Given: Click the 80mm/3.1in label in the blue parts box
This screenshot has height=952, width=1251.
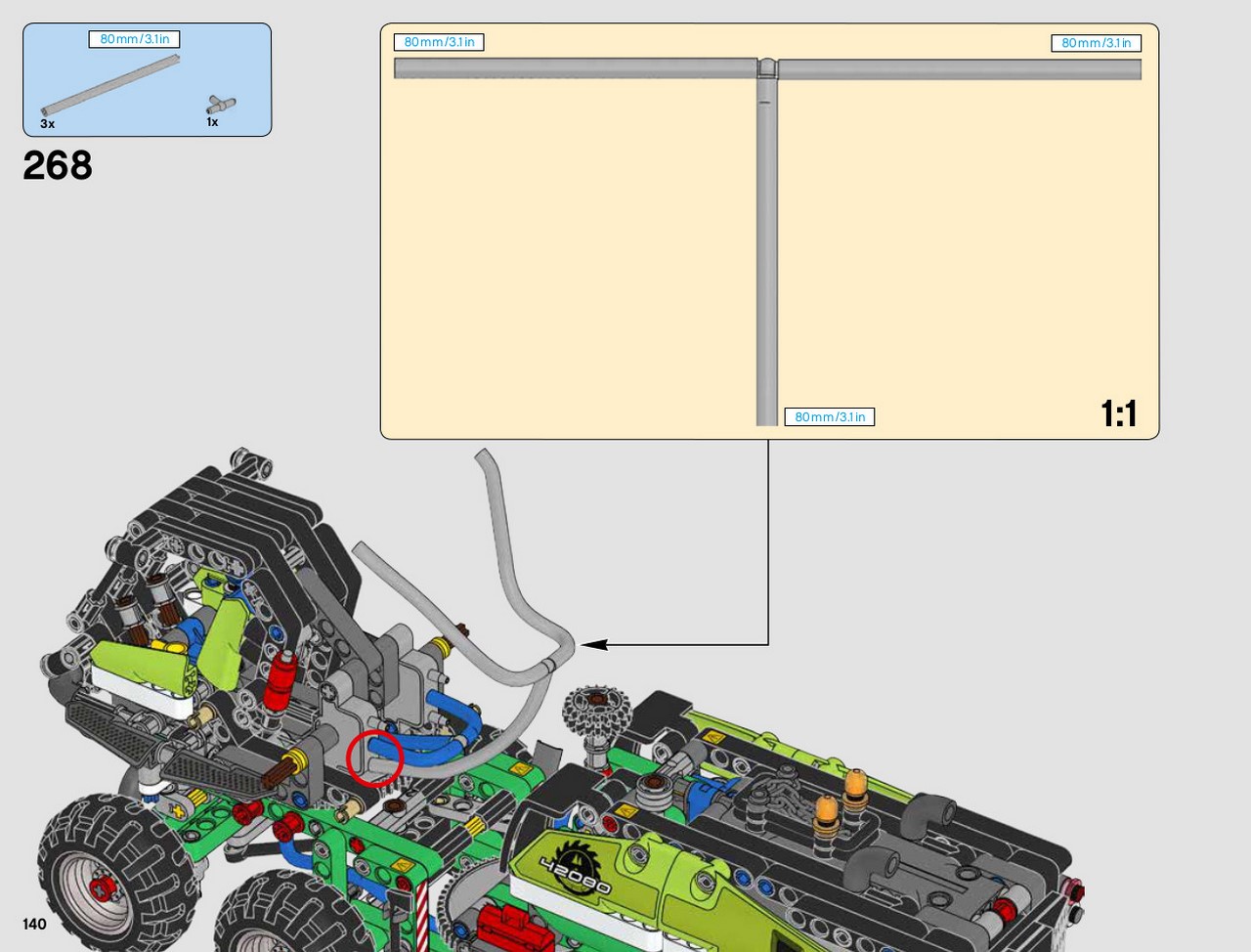Looking at the screenshot, I should click(x=135, y=39).
